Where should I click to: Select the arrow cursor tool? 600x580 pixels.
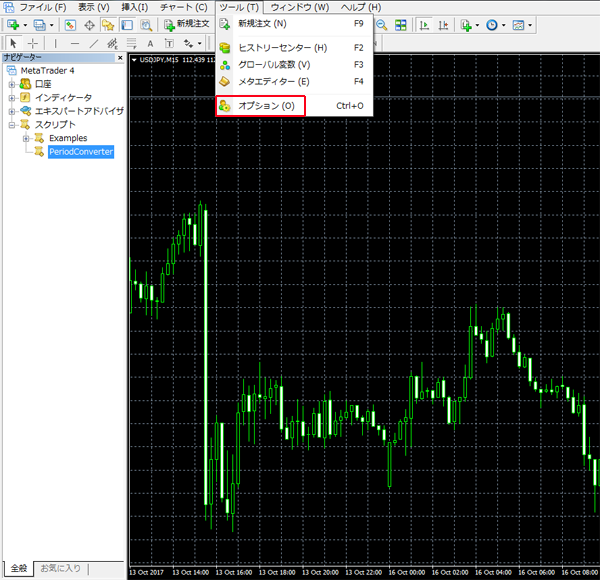(x=13, y=44)
